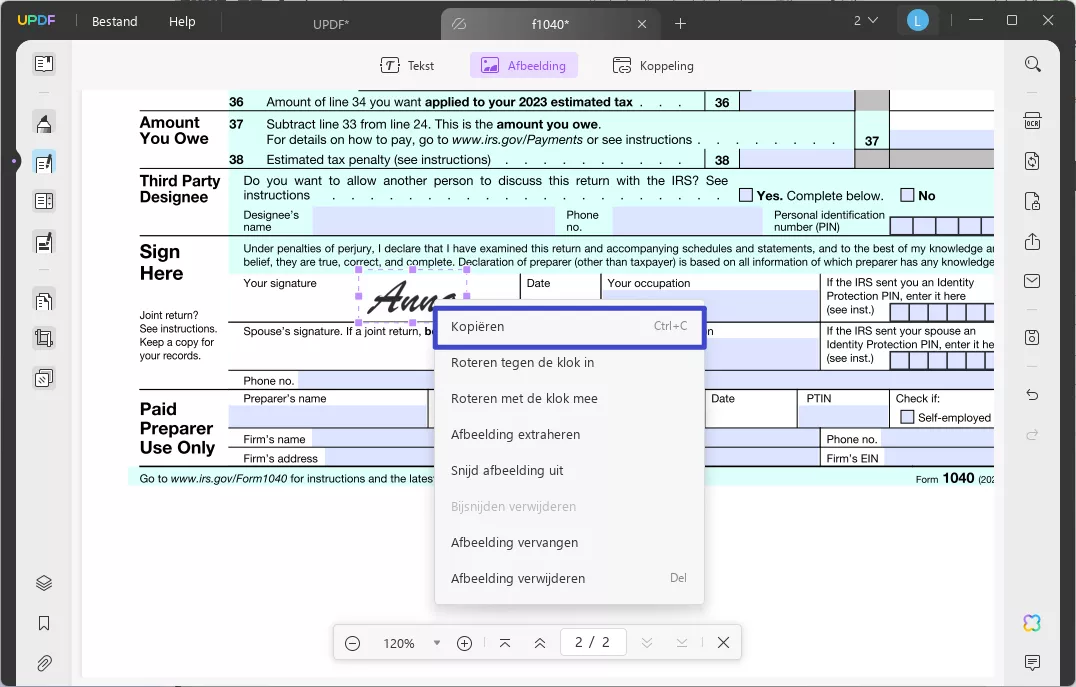The height and width of the screenshot is (687, 1076).
Task: Choose Afbeelding extraheren
Action: tap(569, 434)
